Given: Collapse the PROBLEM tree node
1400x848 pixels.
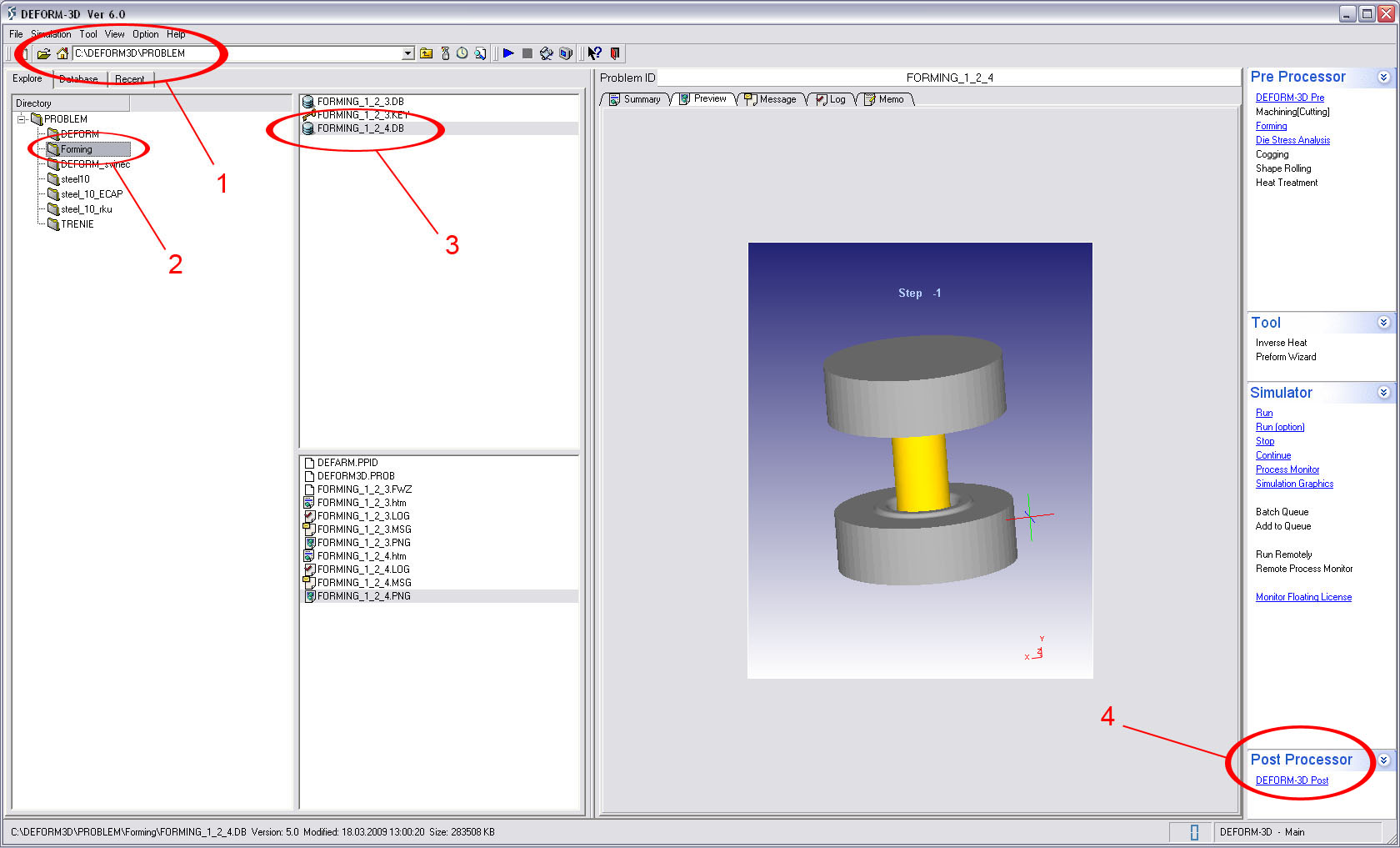Looking at the screenshot, I should [x=22, y=119].
